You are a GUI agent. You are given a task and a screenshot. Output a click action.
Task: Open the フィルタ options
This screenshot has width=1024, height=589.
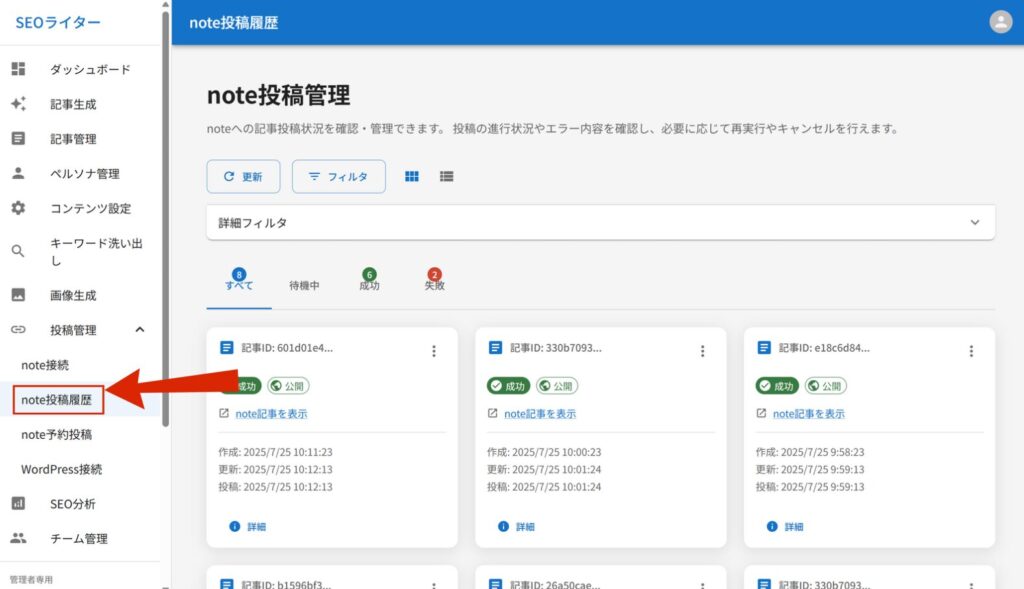338,176
